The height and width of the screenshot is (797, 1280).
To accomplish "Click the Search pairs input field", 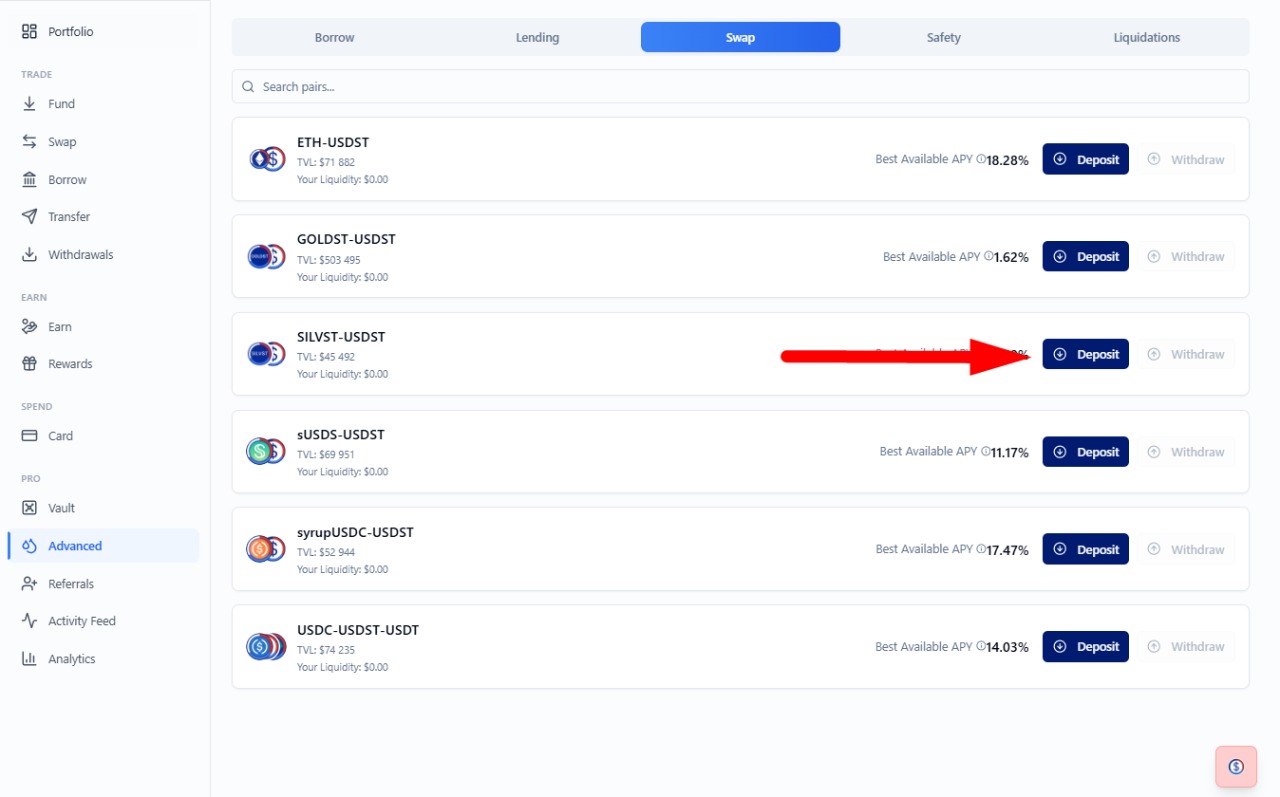I will (740, 87).
